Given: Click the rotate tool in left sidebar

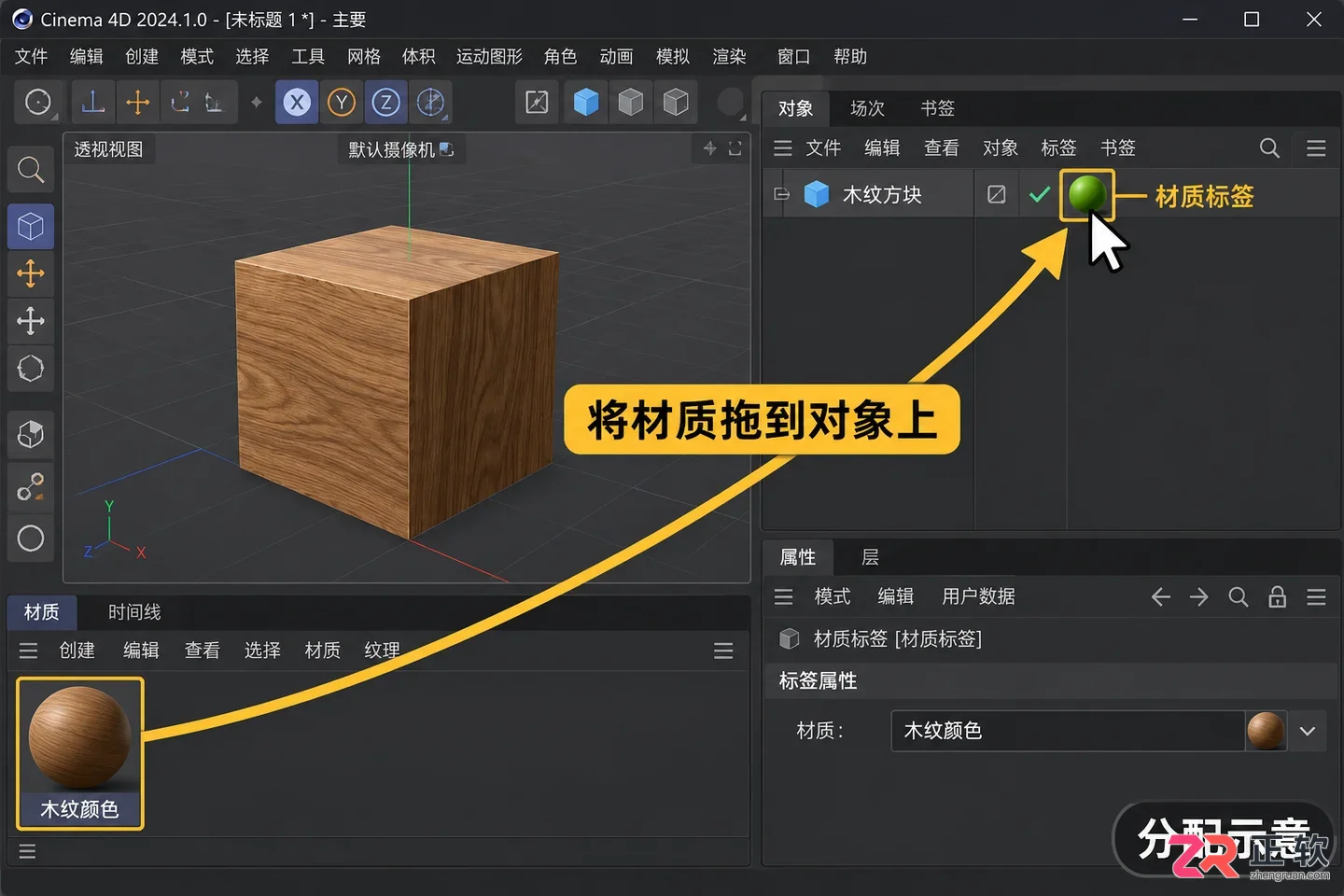Looking at the screenshot, I should coord(31,369).
